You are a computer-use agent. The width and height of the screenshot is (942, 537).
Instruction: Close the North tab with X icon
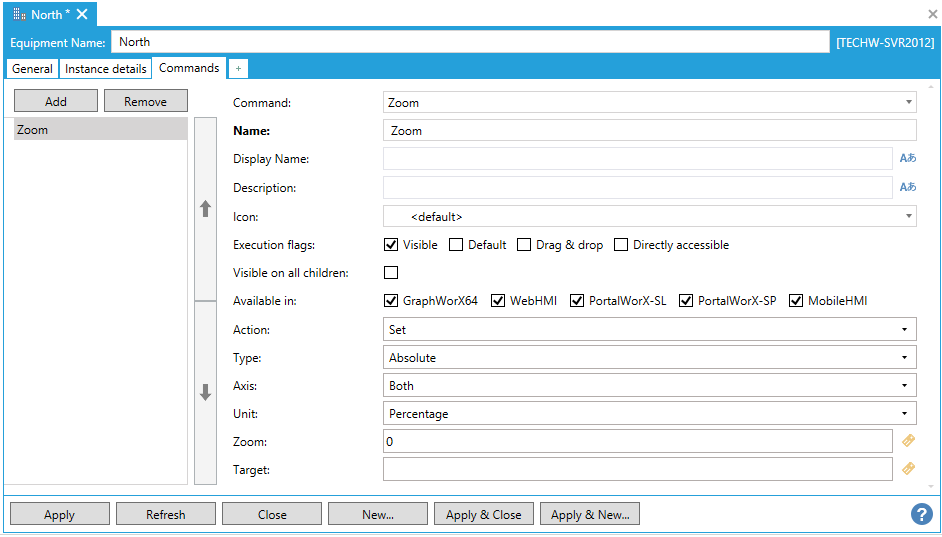click(x=82, y=14)
